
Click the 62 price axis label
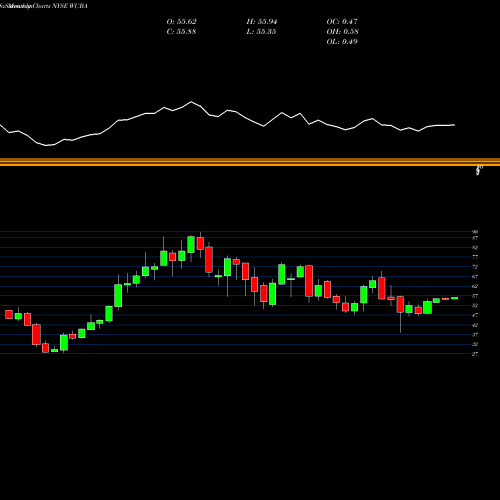point(475,286)
